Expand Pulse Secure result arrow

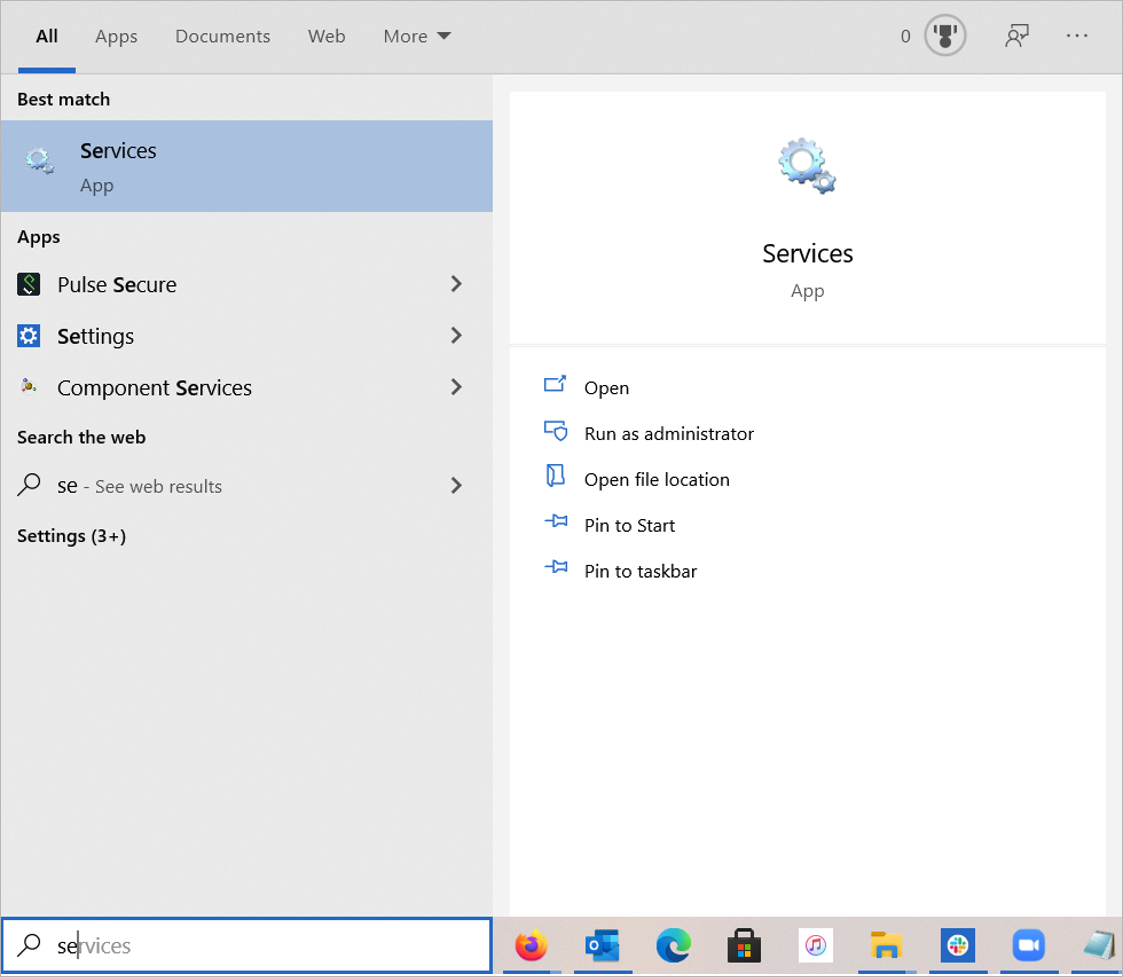tap(456, 285)
